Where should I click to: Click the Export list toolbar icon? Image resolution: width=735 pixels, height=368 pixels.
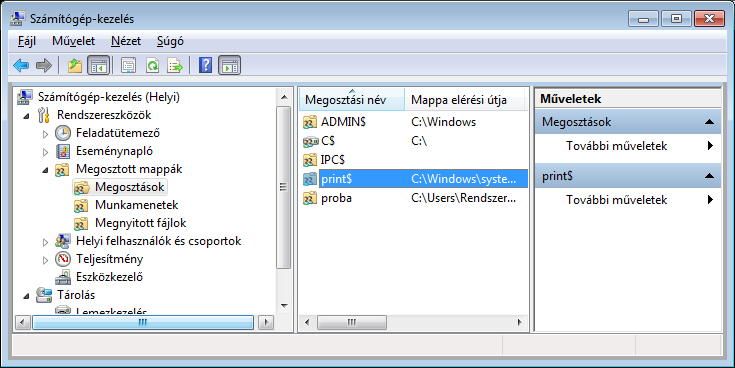tap(175, 65)
